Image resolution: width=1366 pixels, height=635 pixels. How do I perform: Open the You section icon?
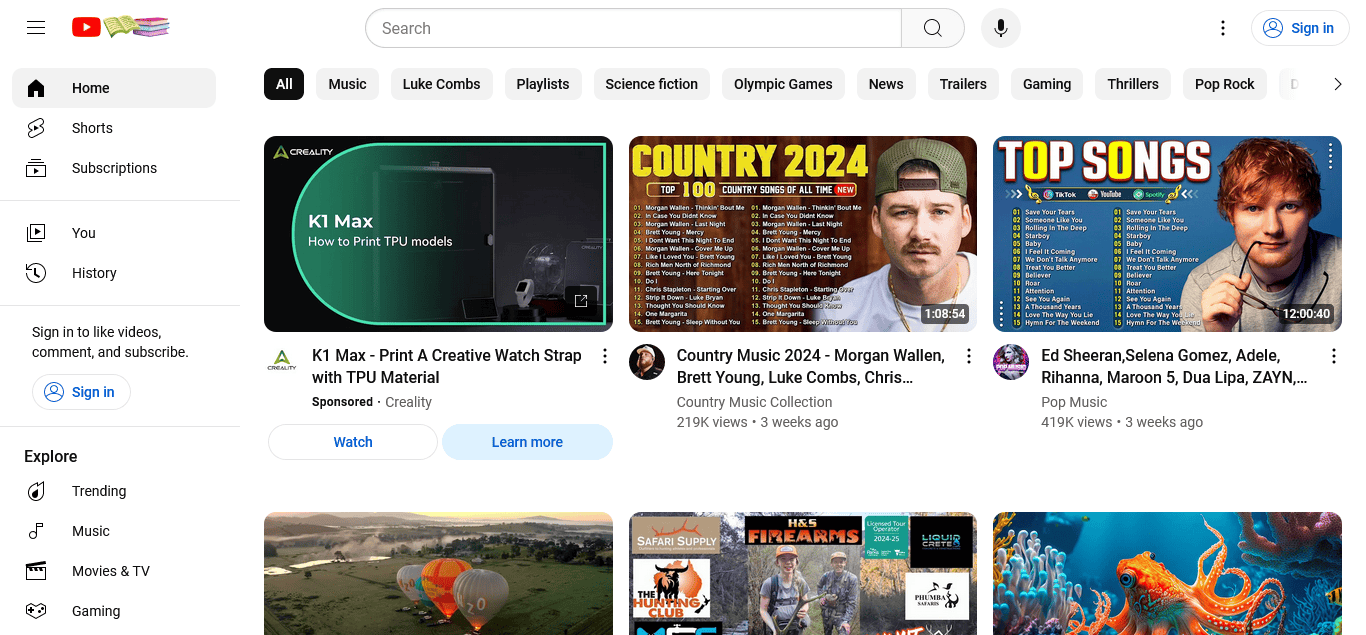(x=36, y=233)
